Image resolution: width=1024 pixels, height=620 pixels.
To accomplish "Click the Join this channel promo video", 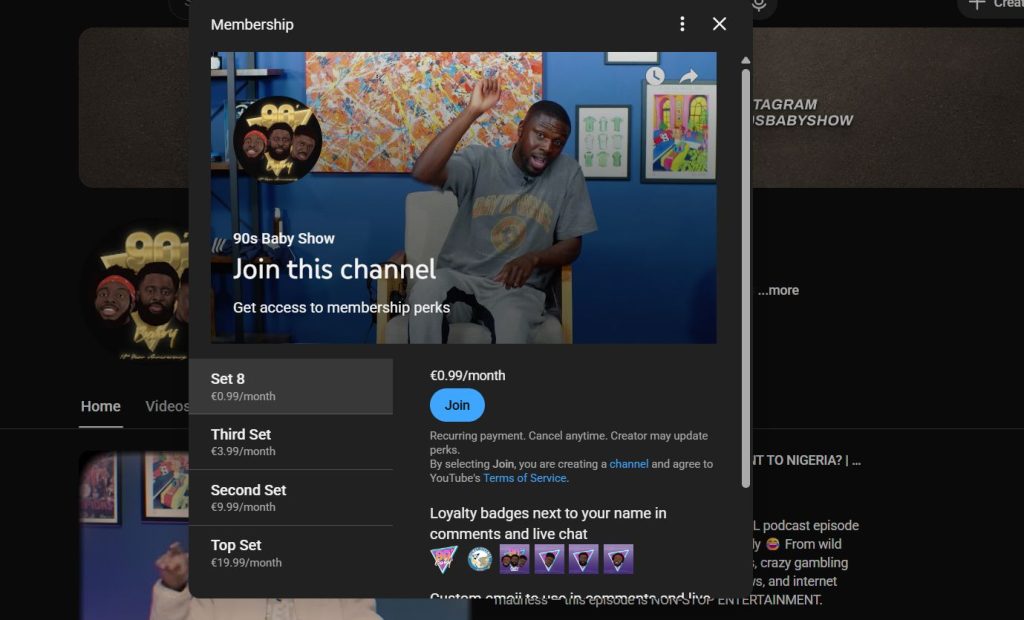I will [x=464, y=197].
